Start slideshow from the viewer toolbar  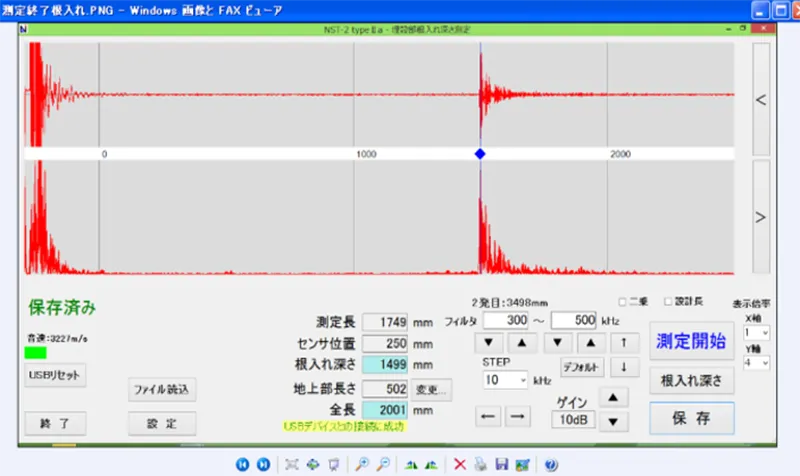(329, 464)
